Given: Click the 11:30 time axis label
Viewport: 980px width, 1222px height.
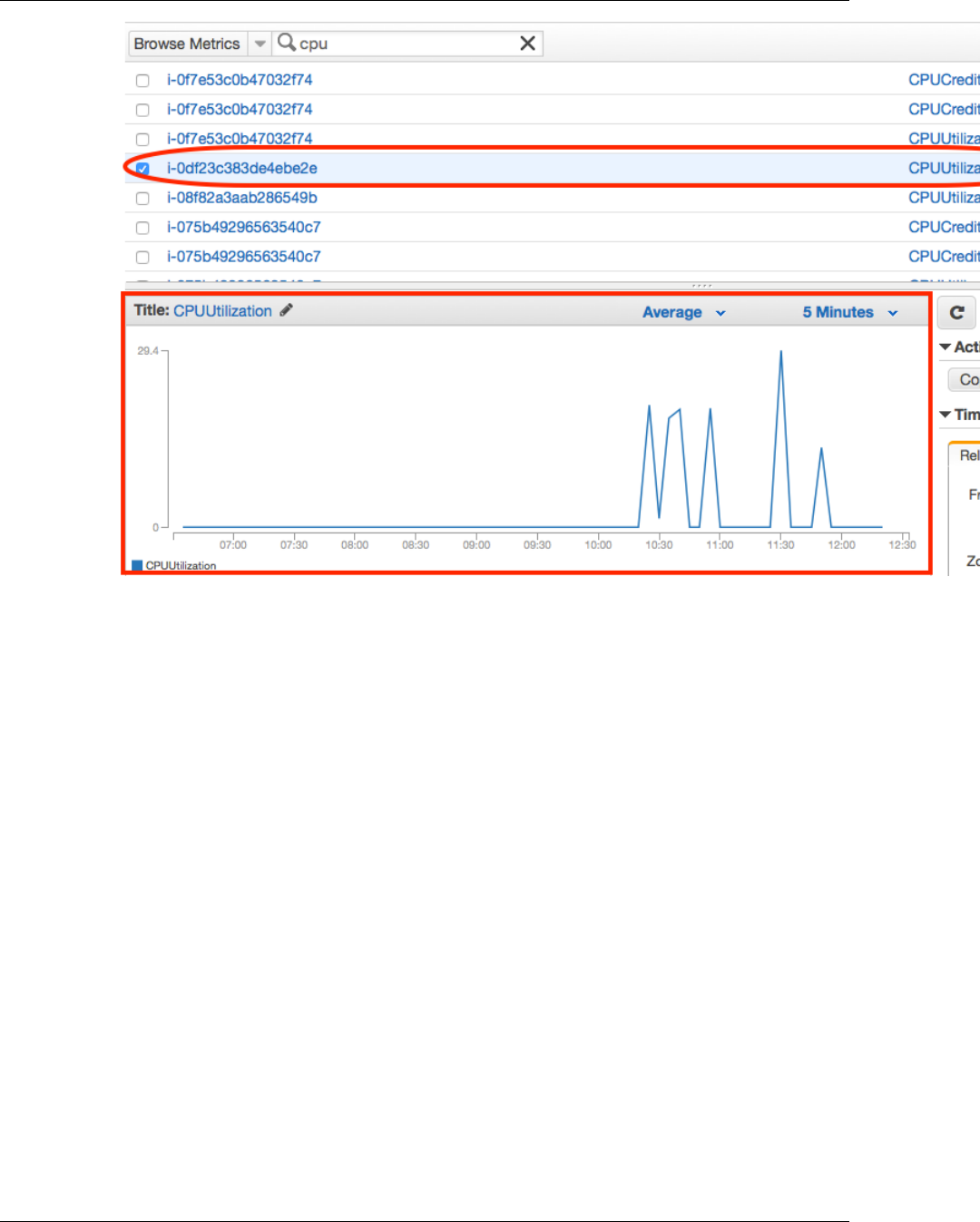Looking at the screenshot, I should click(x=780, y=545).
